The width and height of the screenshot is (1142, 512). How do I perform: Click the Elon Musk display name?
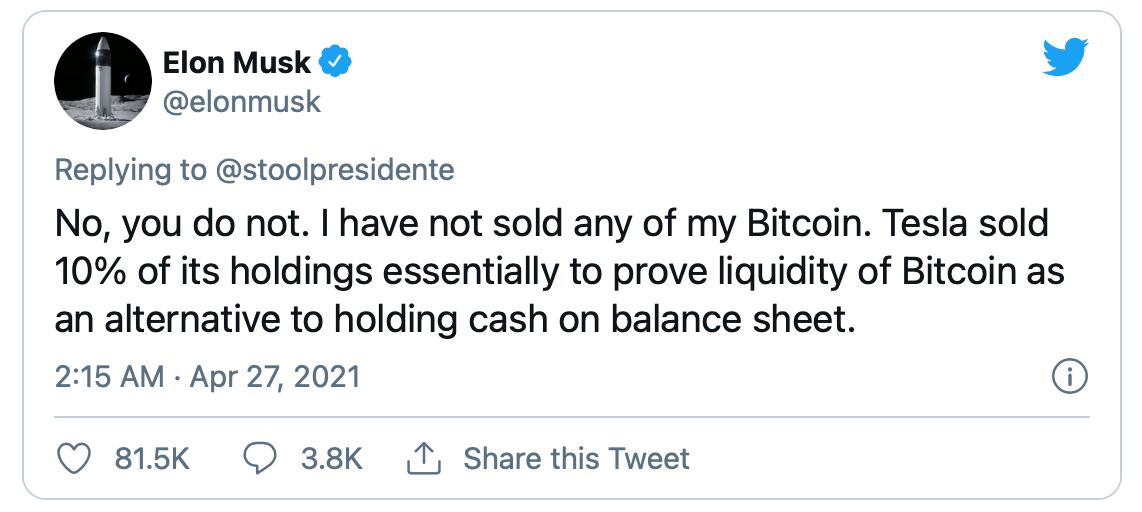coord(237,63)
